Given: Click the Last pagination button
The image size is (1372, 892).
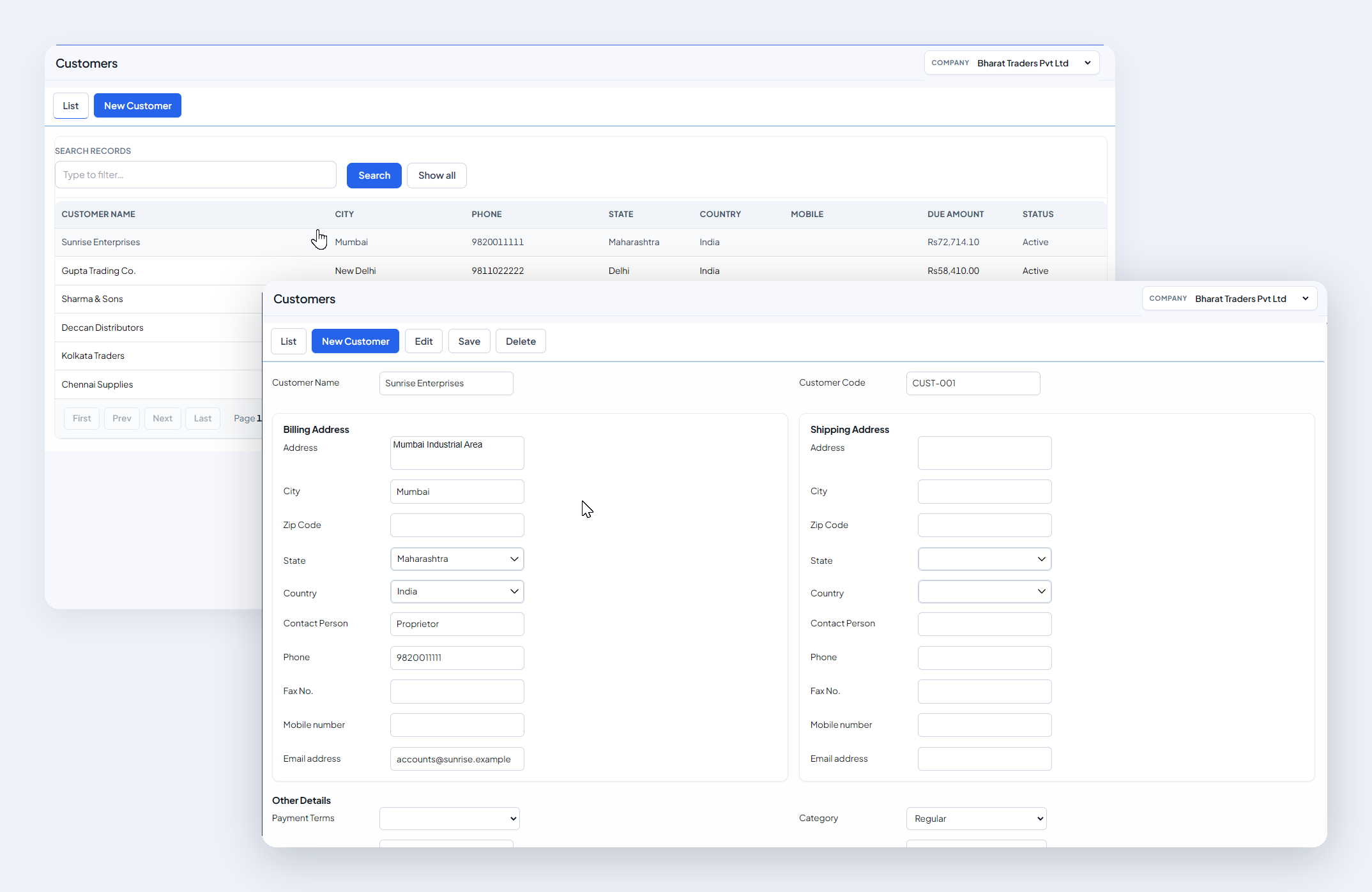Looking at the screenshot, I should (203, 419).
